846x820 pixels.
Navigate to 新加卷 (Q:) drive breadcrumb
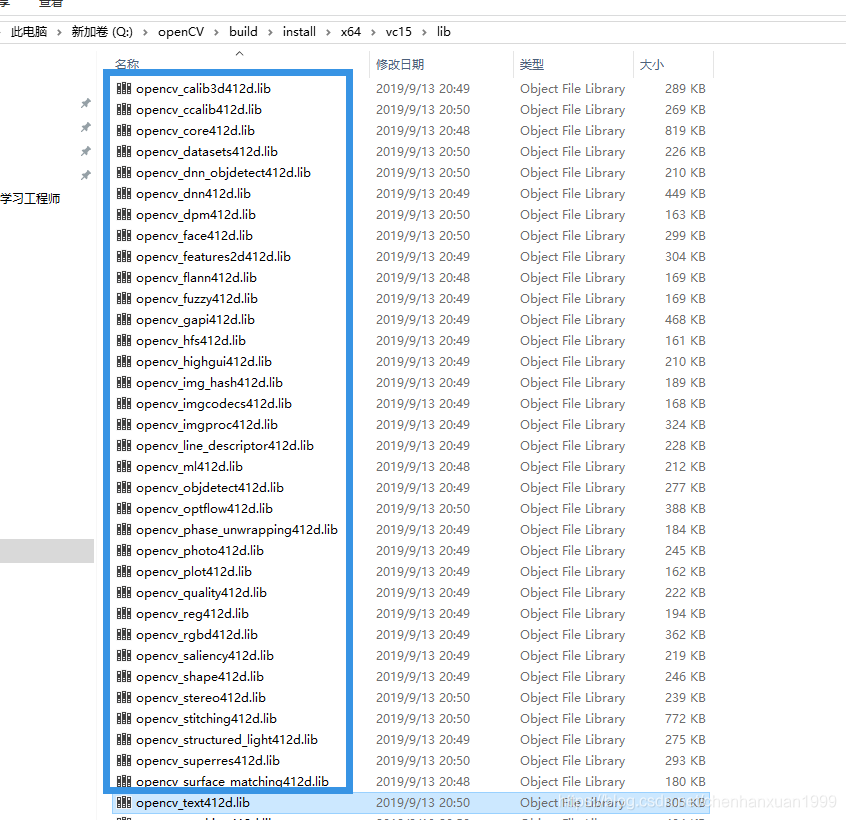[x=102, y=32]
